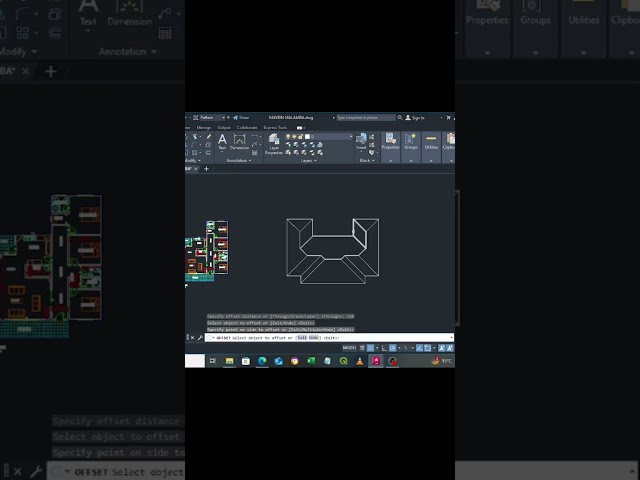Image resolution: width=640 pixels, height=480 pixels.
Task: Toggle polar tracking in status bar
Action: (x=392, y=348)
